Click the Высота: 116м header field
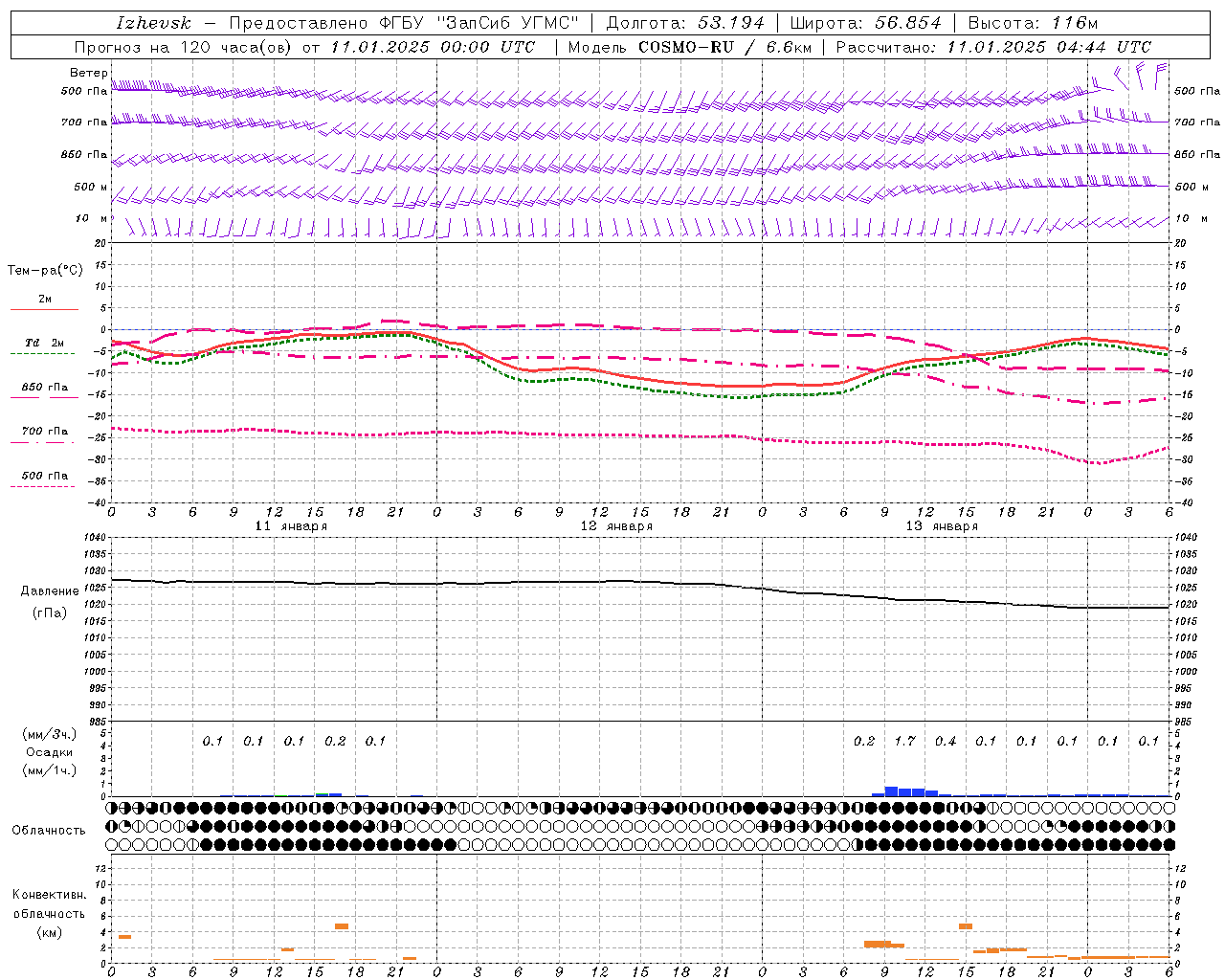Screen dimensions: 1225x980 click(1033, 24)
